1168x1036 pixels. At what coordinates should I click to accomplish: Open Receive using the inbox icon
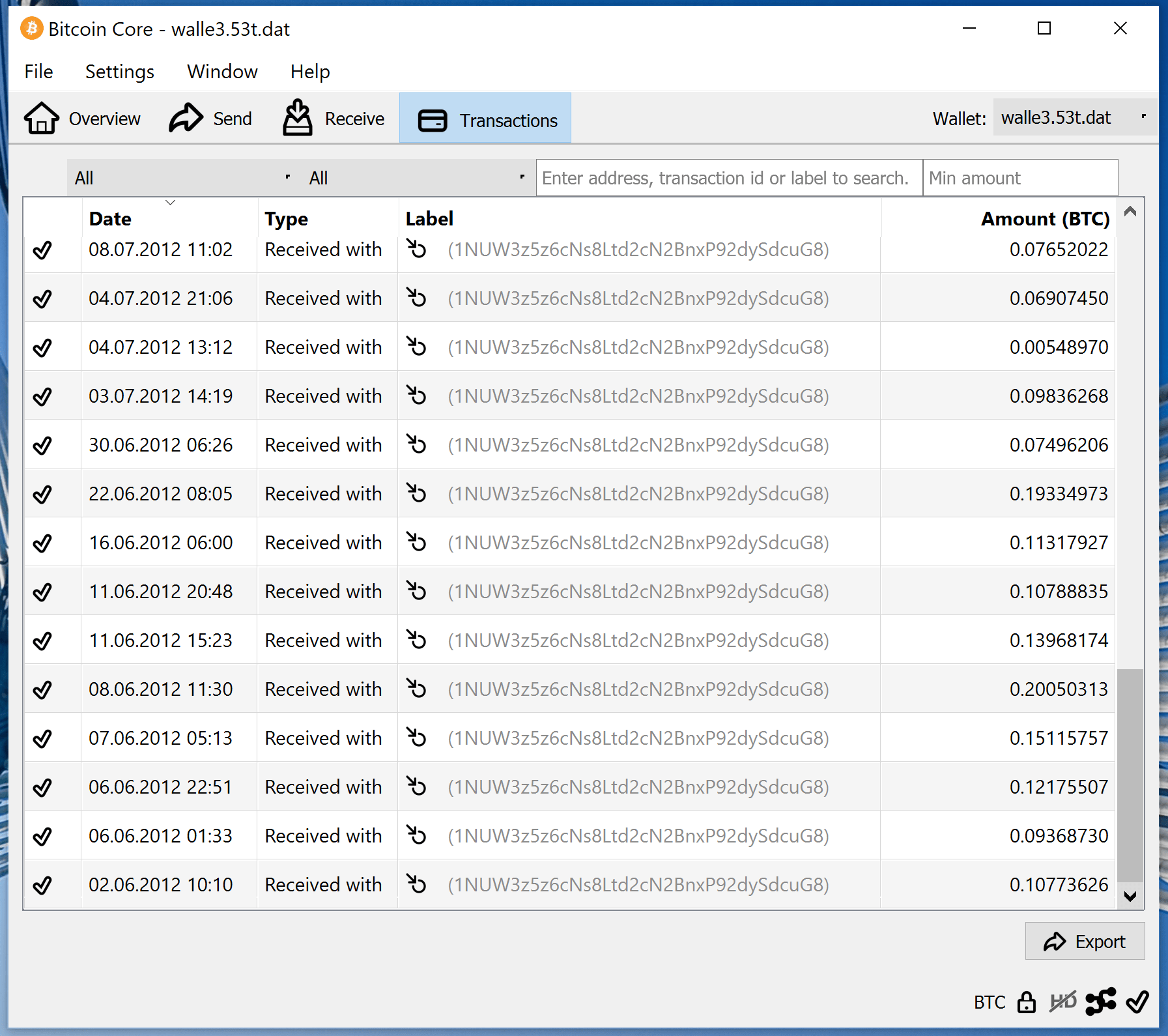click(298, 118)
